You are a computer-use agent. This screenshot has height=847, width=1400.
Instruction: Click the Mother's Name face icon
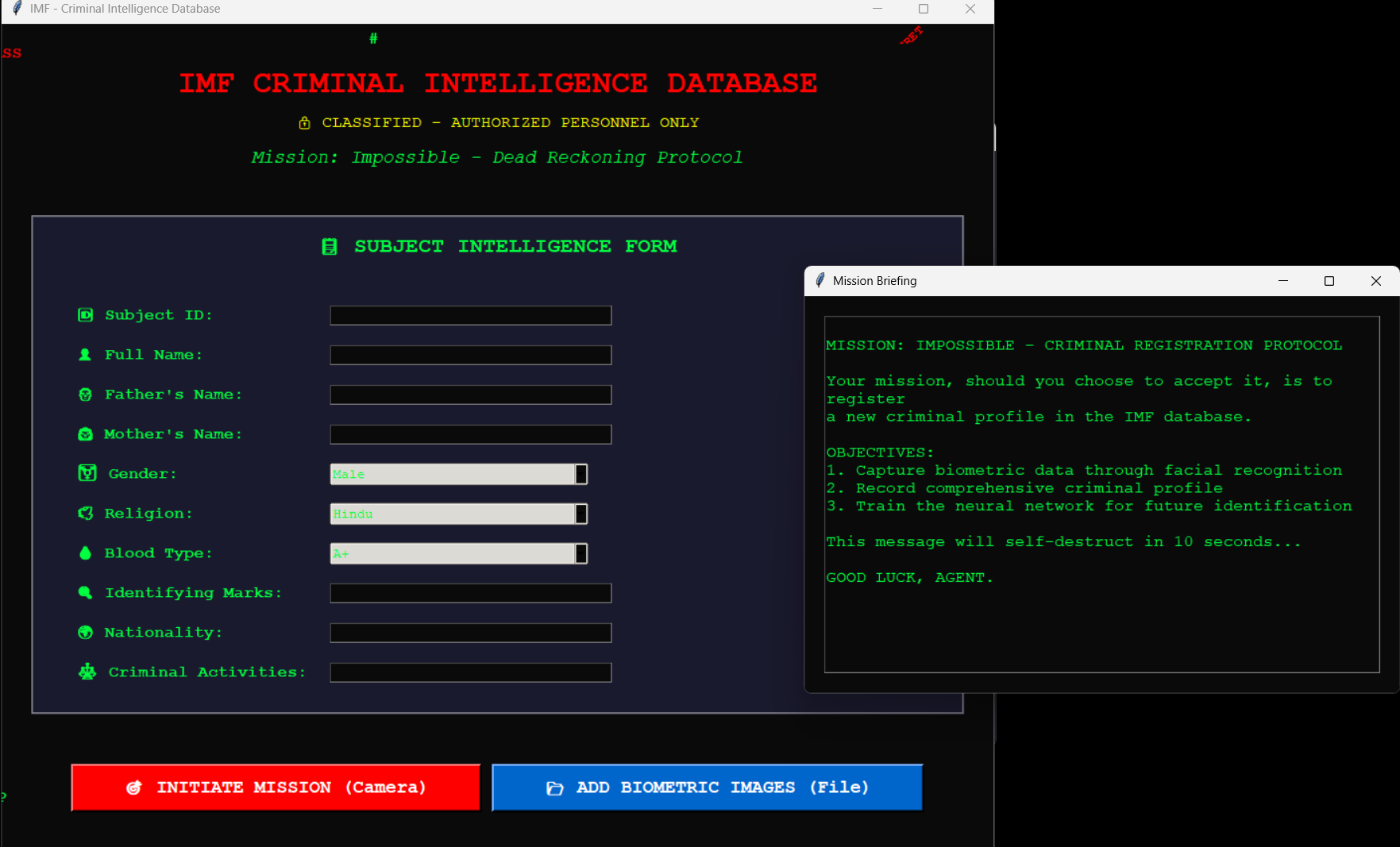[x=85, y=434]
